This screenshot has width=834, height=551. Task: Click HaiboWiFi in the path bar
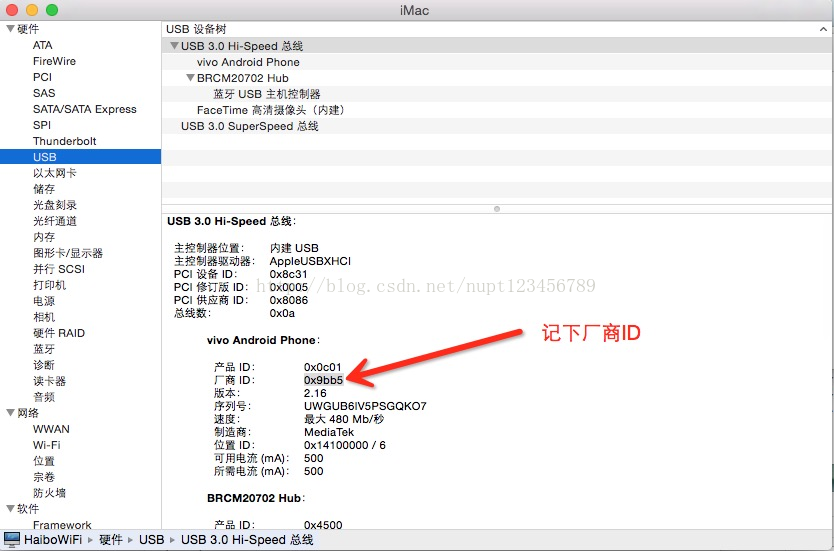pos(53,539)
